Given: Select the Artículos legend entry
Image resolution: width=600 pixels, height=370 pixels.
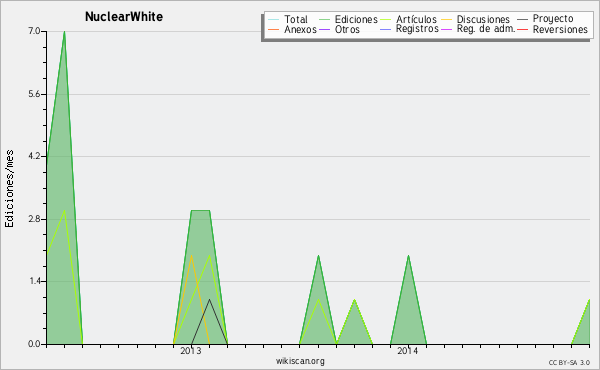Looking at the screenshot, I should [409, 19].
